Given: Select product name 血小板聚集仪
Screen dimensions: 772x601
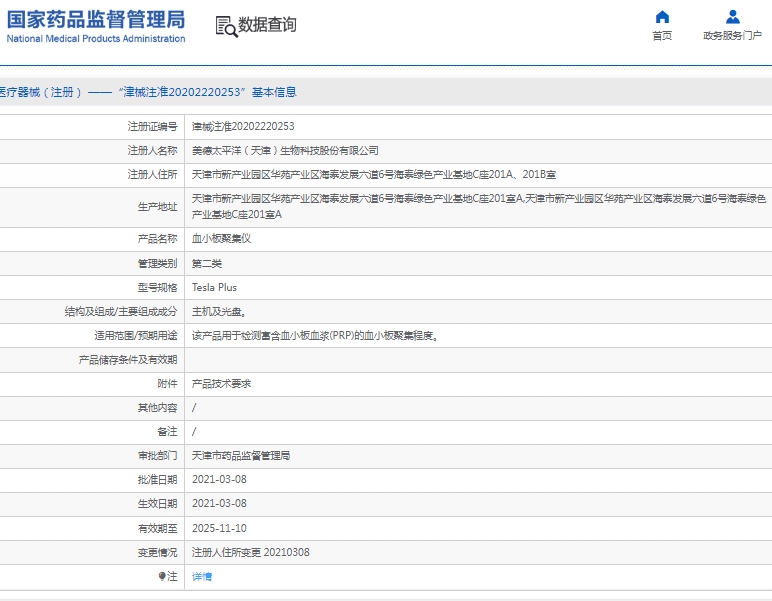Looking at the screenshot, I should 221,239.
